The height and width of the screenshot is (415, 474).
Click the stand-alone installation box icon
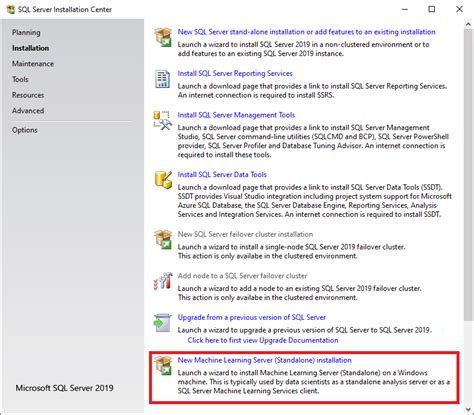(163, 37)
